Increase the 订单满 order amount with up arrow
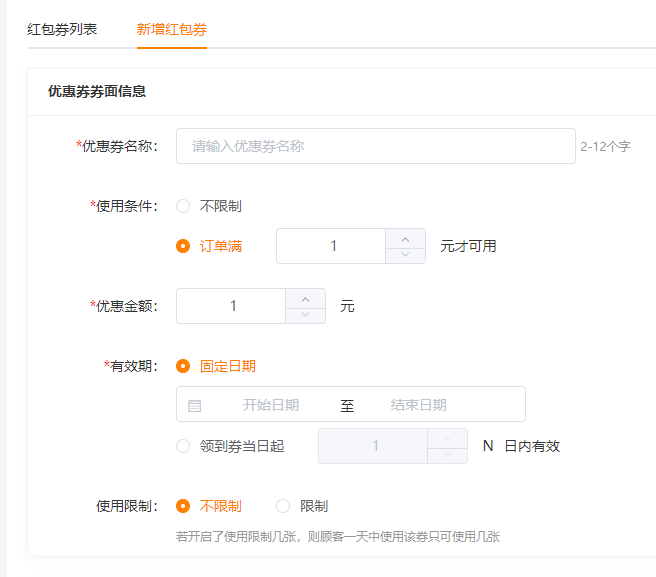This screenshot has width=656, height=577. (405, 239)
